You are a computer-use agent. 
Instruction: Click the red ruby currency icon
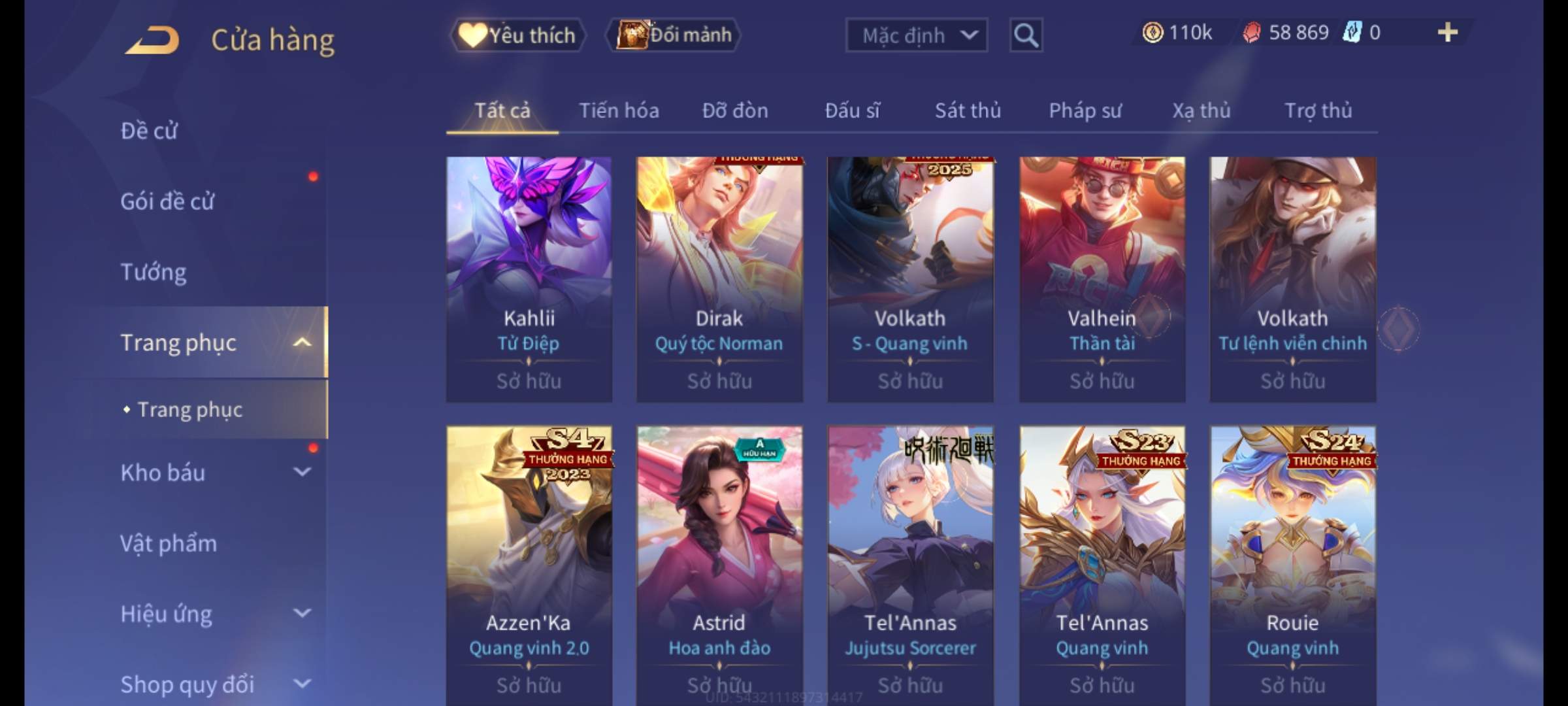1251,33
